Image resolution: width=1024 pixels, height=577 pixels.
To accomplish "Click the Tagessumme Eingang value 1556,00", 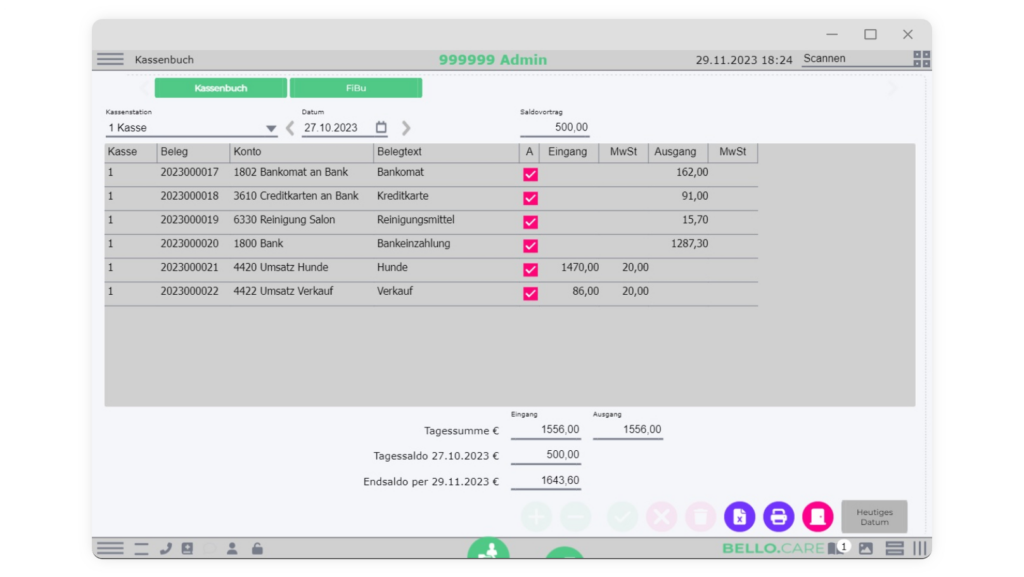I will point(546,429).
